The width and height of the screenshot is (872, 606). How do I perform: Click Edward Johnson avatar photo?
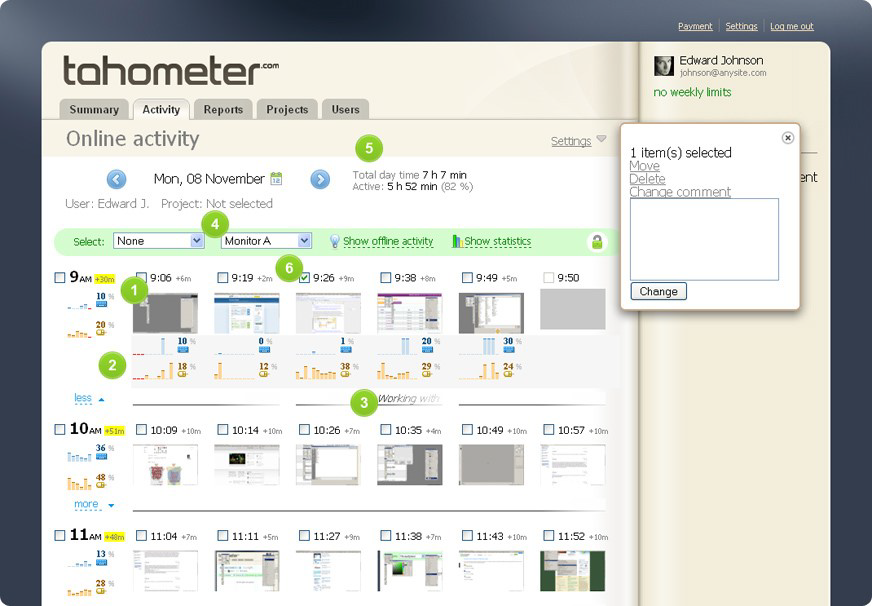click(663, 66)
